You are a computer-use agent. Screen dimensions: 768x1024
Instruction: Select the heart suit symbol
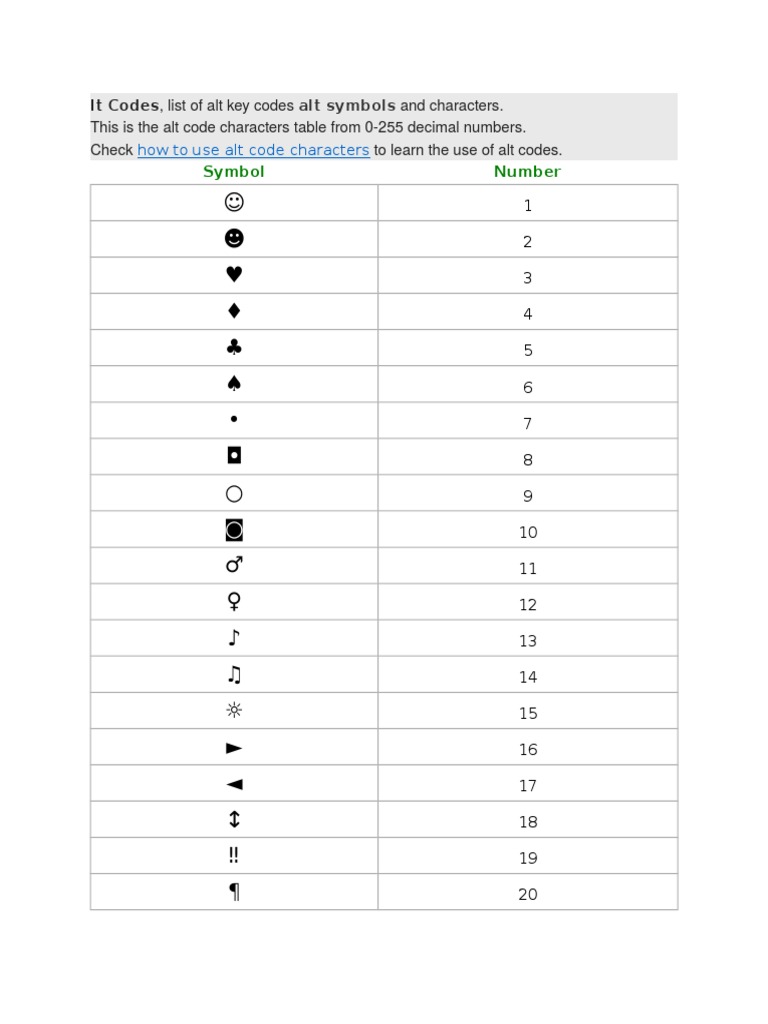pyautogui.click(x=234, y=276)
